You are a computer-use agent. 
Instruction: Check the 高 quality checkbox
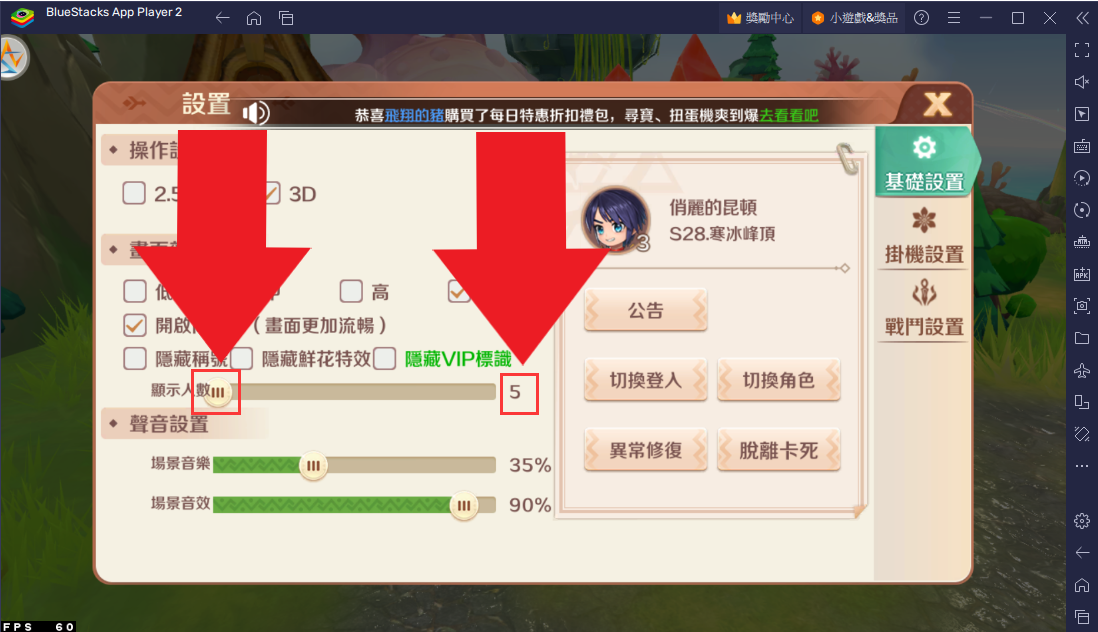[x=351, y=291]
